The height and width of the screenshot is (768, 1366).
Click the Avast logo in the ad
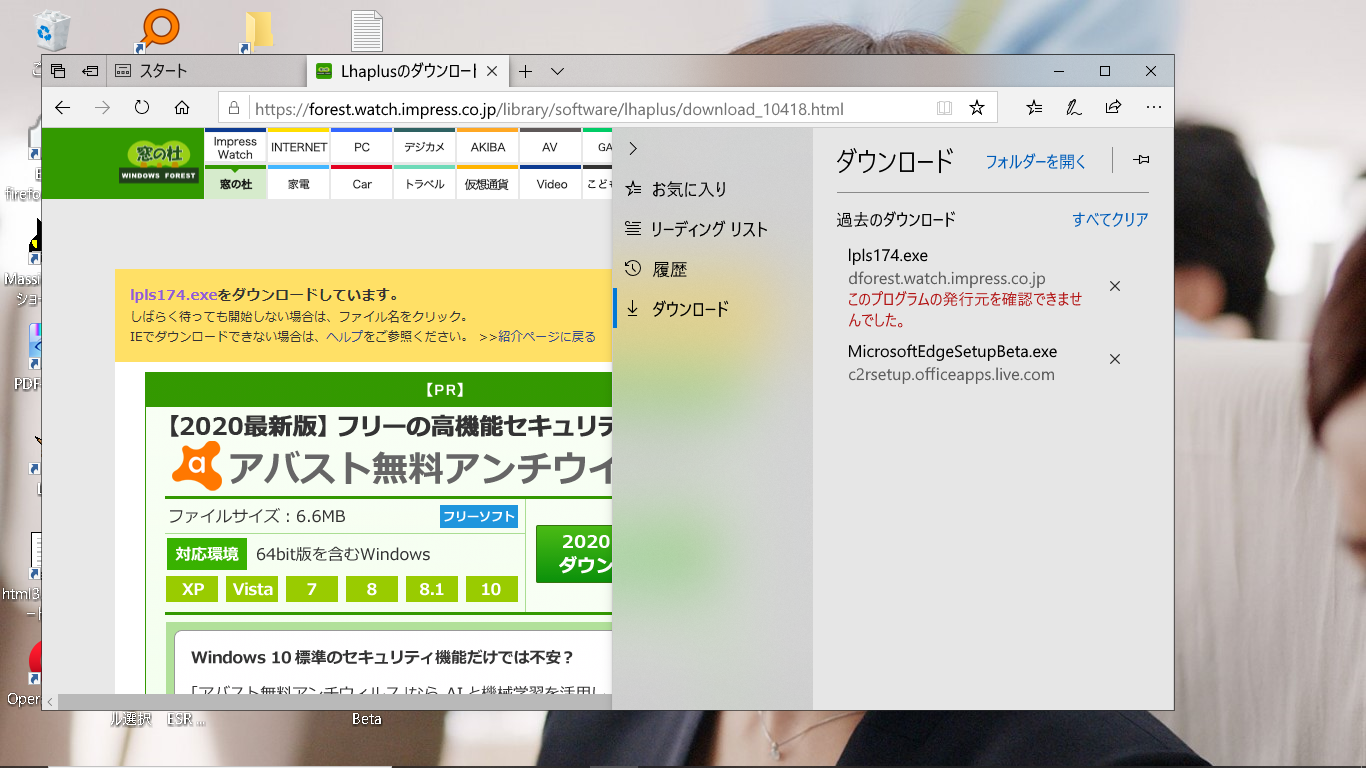point(197,466)
